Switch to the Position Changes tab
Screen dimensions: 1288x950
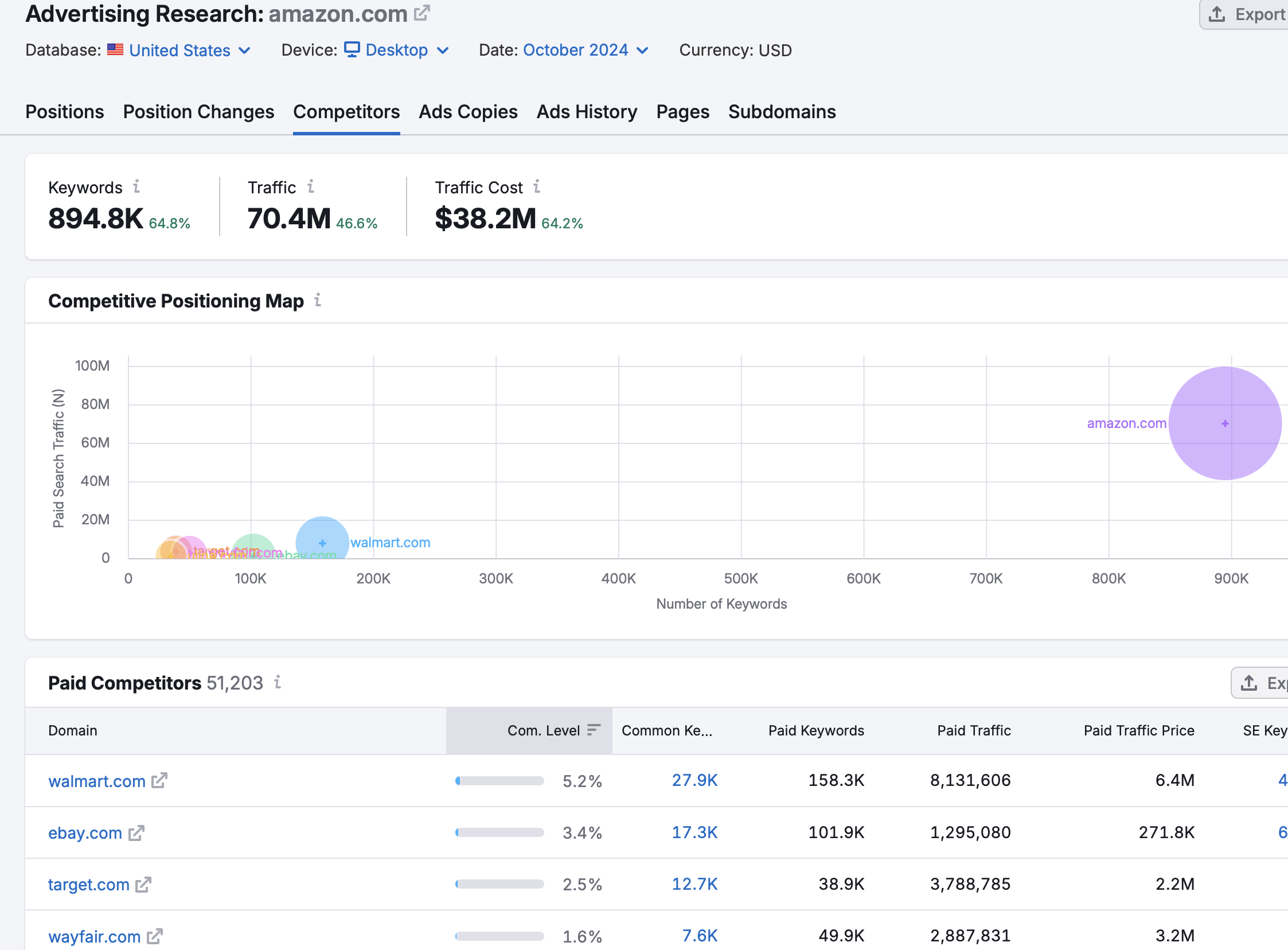pyautogui.click(x=198, y=111)
